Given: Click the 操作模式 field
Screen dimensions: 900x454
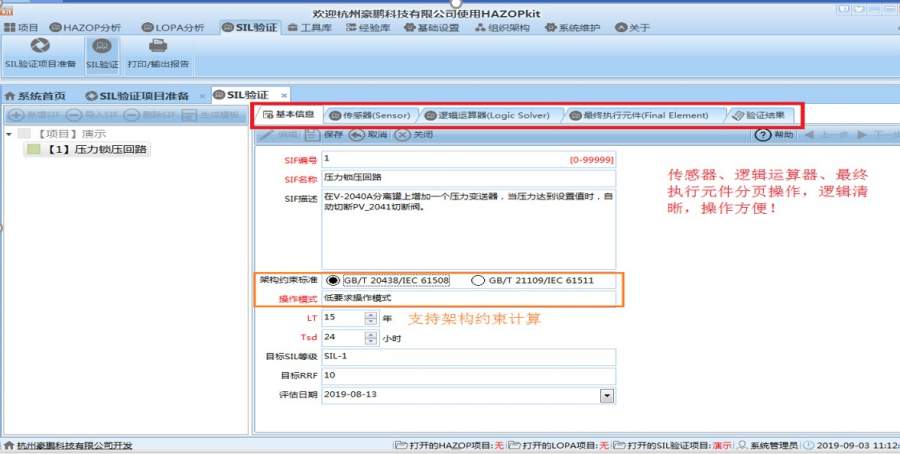Looking at the screenshot, I should click(468, 298).
